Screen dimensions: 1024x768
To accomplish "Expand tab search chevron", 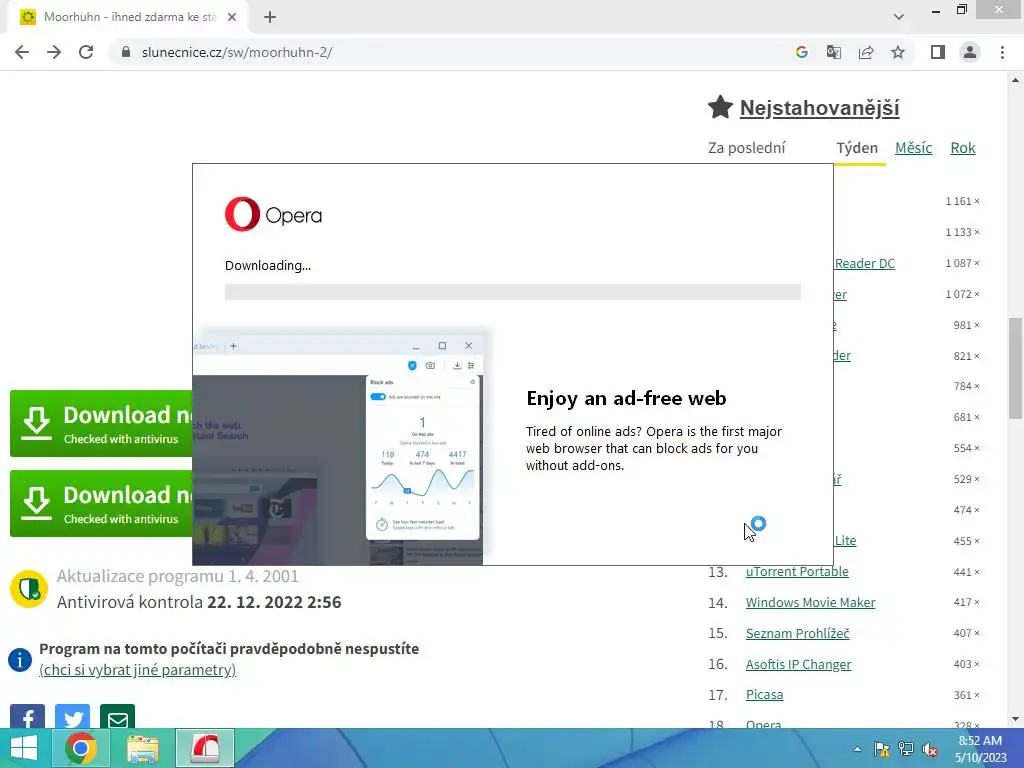I will (x=899, y=17).
